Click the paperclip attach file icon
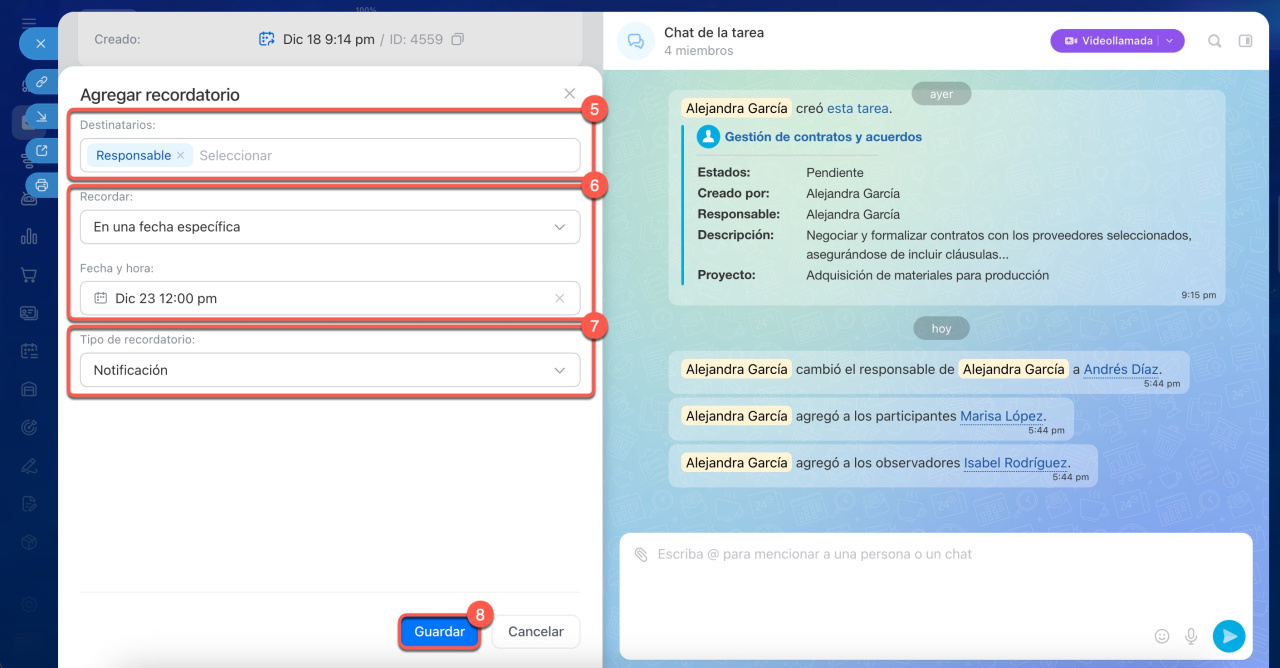 [640, 554]
